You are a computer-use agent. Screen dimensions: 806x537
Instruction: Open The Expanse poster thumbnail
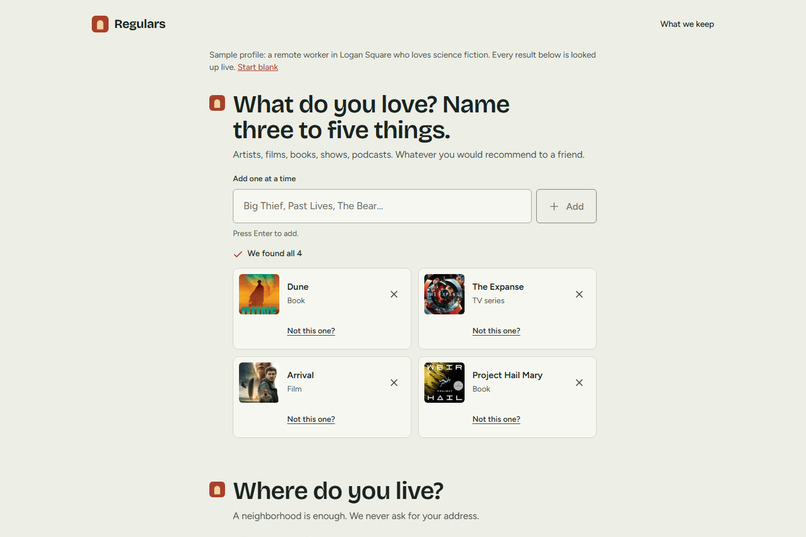[x=444, y=294]
